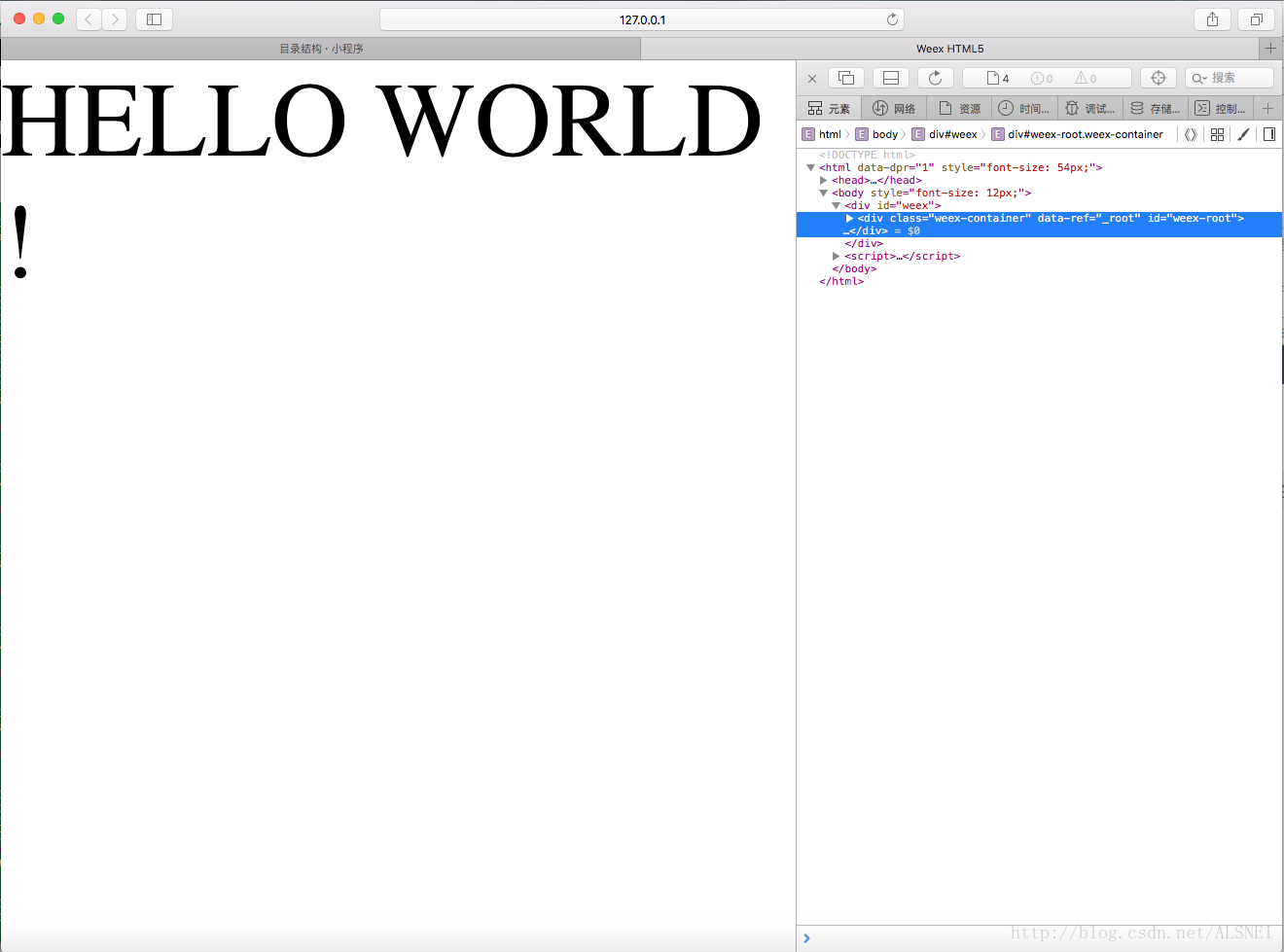1284x952 pixels.
Task: Open a new Safari tab
Action: click(x=1270, y=49)
